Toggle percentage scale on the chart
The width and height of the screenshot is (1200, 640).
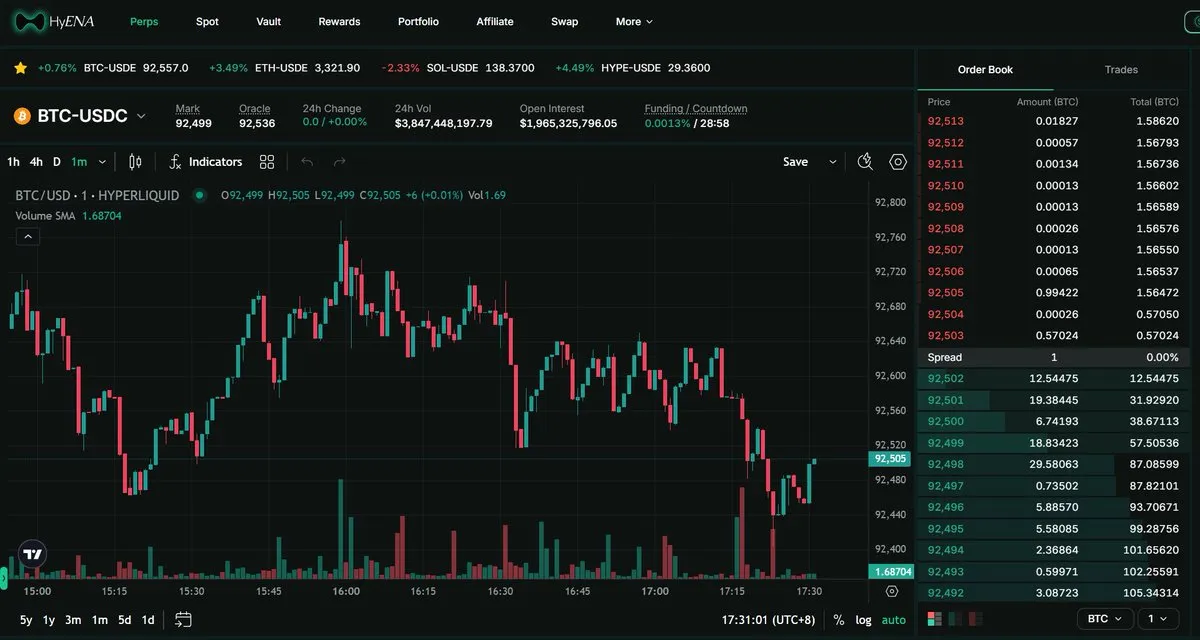838,620
